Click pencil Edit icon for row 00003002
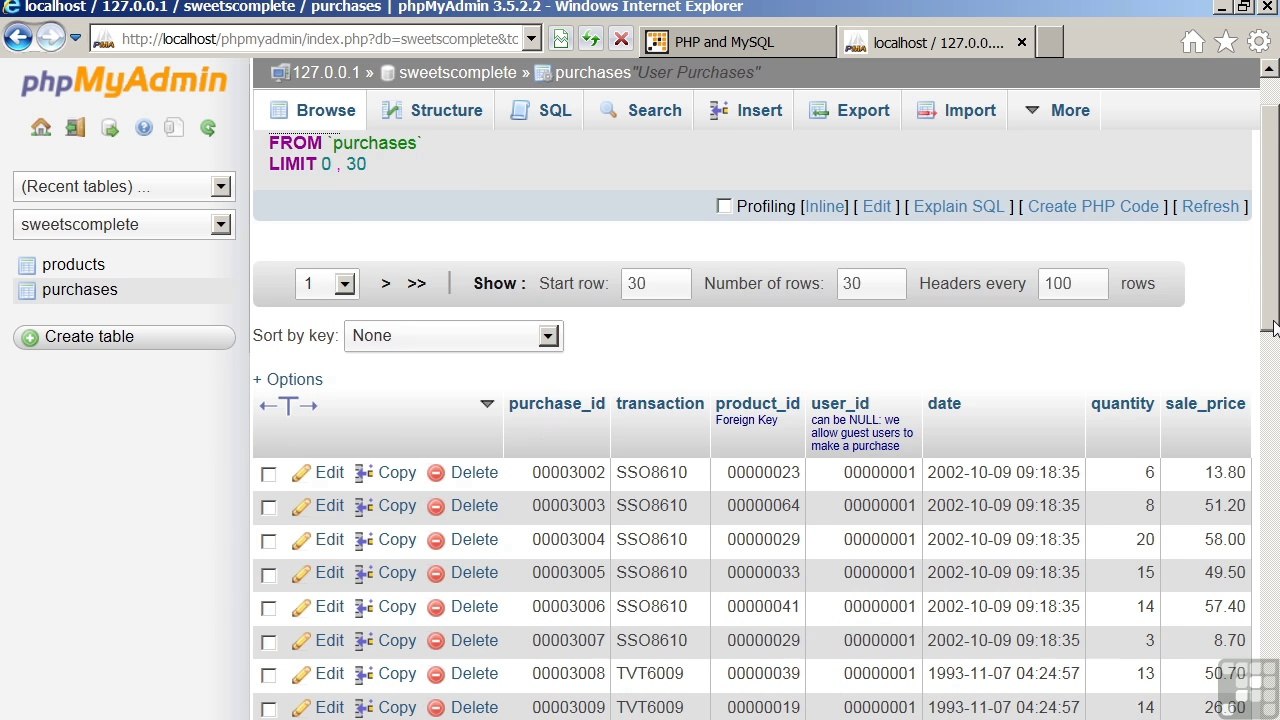The image size is (1280, 720). point(301,472)
